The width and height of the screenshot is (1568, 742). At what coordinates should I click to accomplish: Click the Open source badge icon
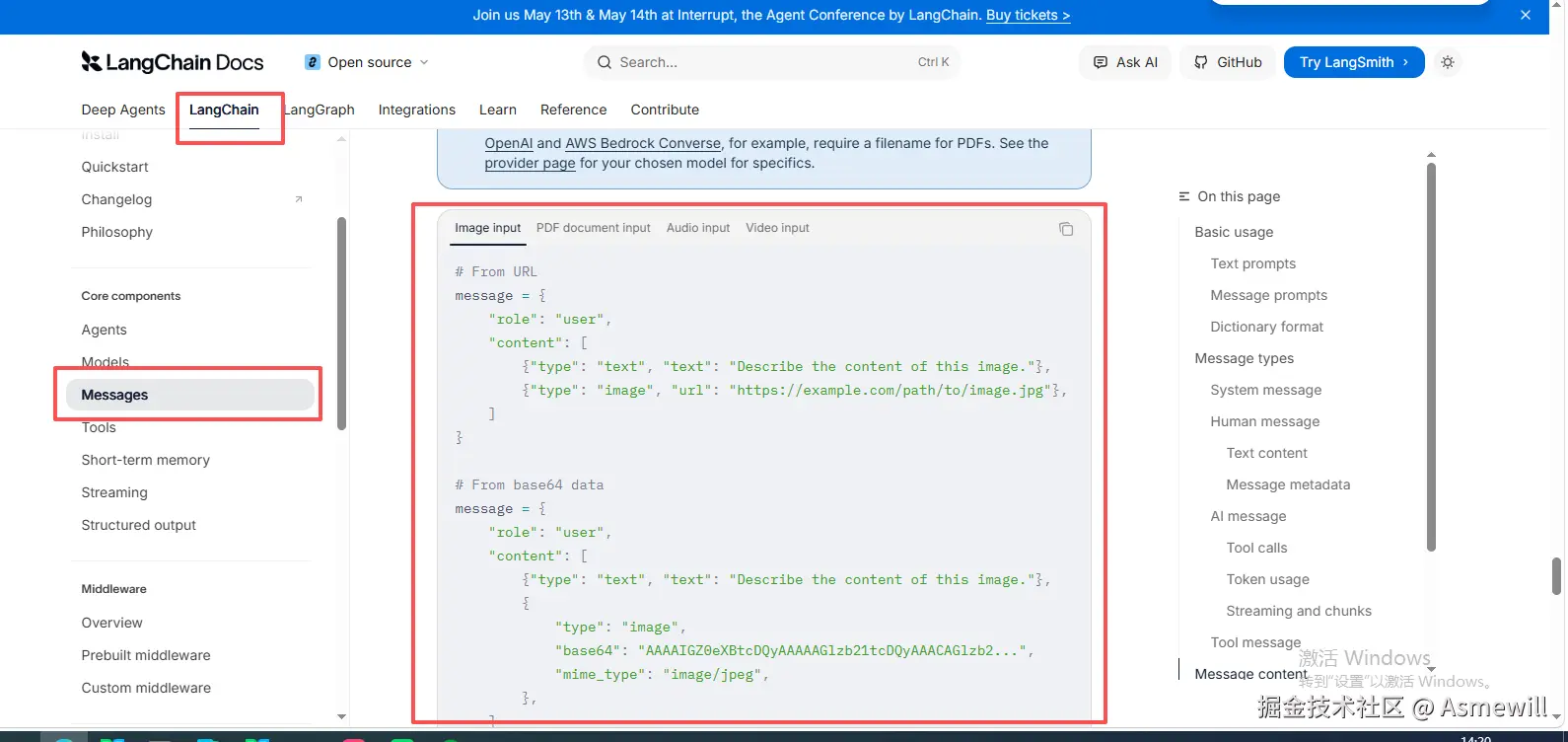(313, 62)
